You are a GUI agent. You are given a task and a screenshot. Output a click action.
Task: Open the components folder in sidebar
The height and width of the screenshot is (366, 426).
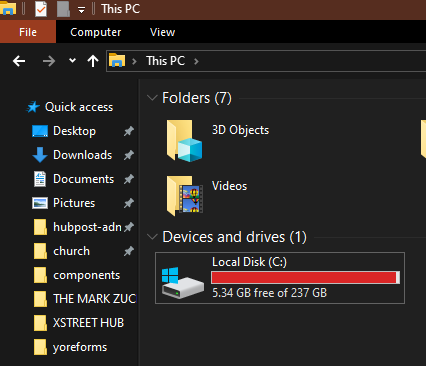click(x=87, y=275)
